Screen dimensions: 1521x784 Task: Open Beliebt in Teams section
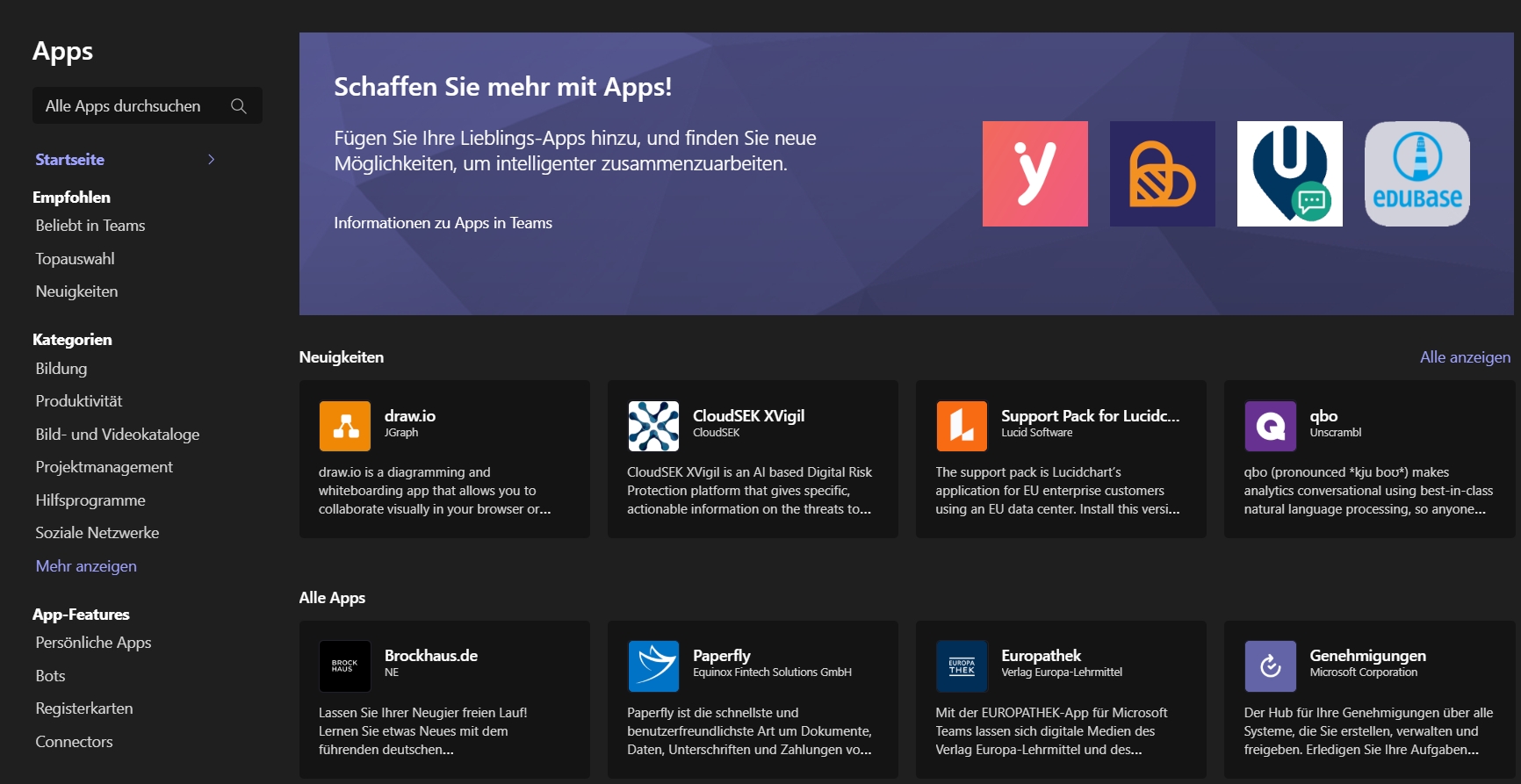coord(90,226)
